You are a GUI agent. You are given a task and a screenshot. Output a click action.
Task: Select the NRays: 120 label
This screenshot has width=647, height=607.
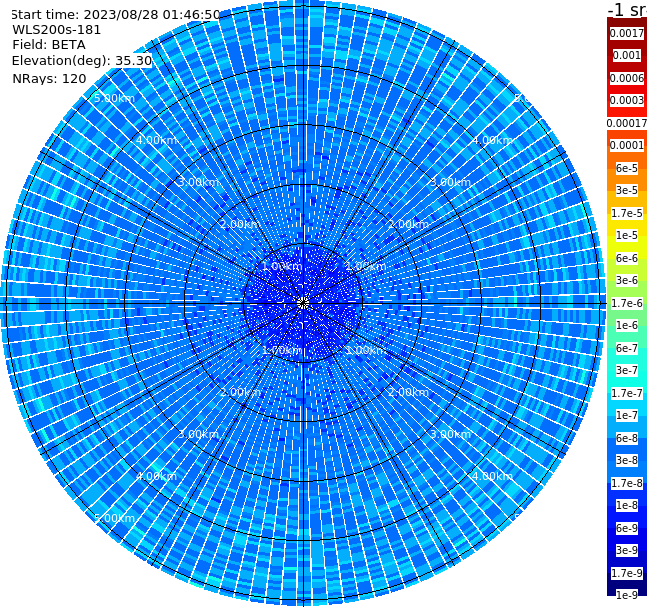coord(49,78)
